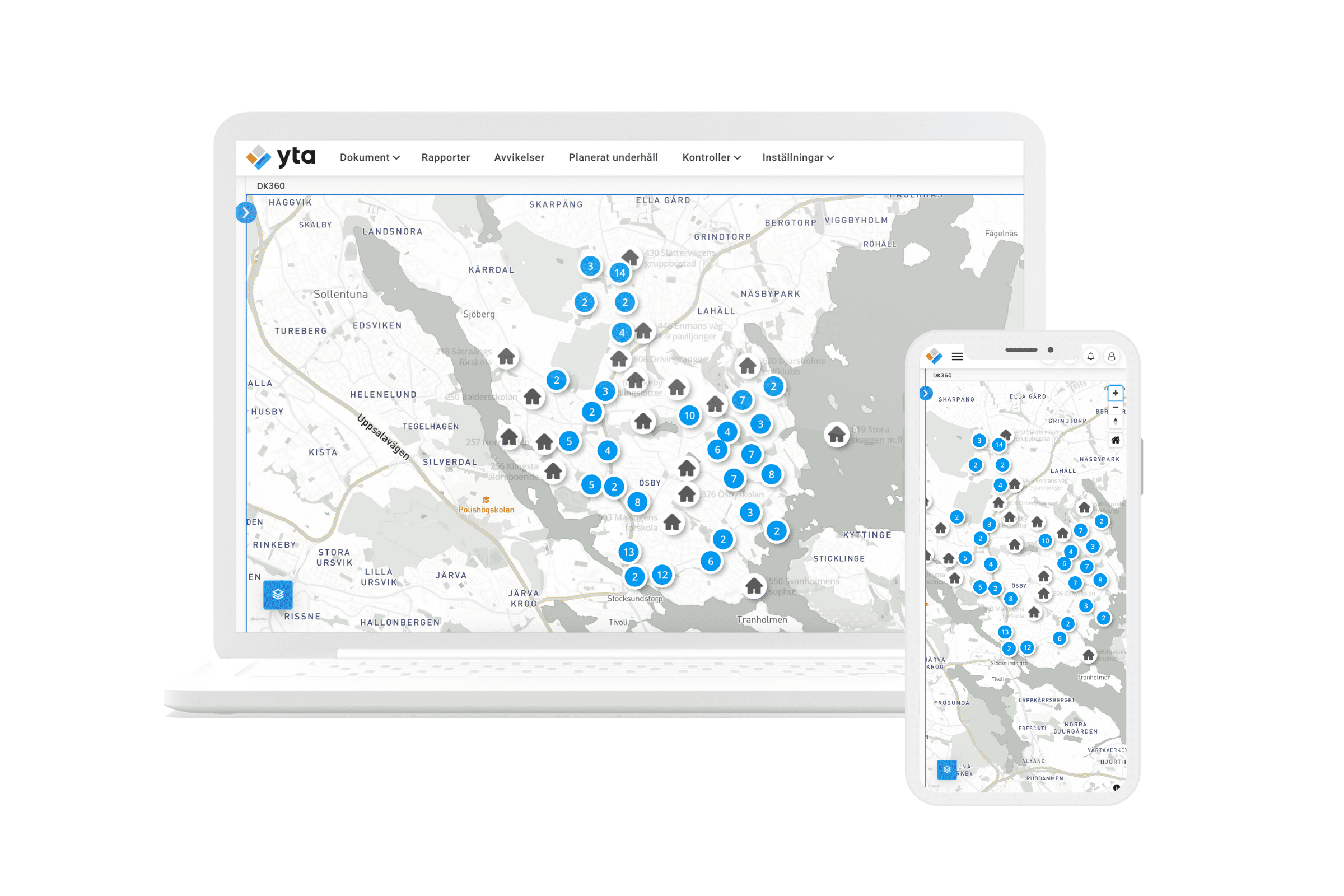
Task: Click the cluster marker labeled 14
Action: tap(619, 273)
